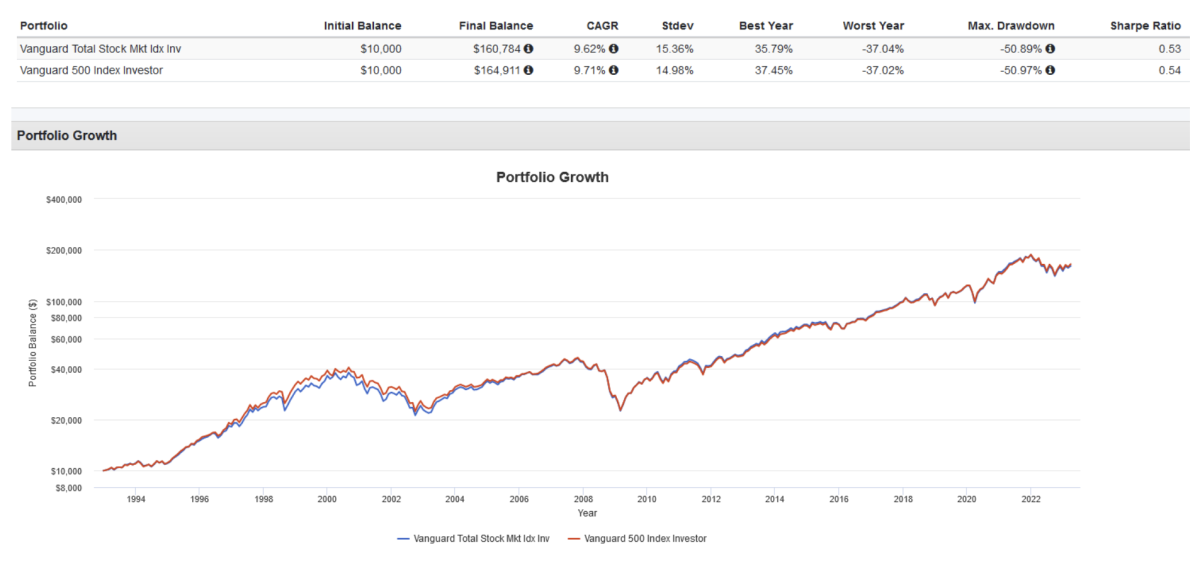Click $10,000 initial balance for Vanguard Total Stock
Screen dimensions: 1200x562
coord(380,48)
